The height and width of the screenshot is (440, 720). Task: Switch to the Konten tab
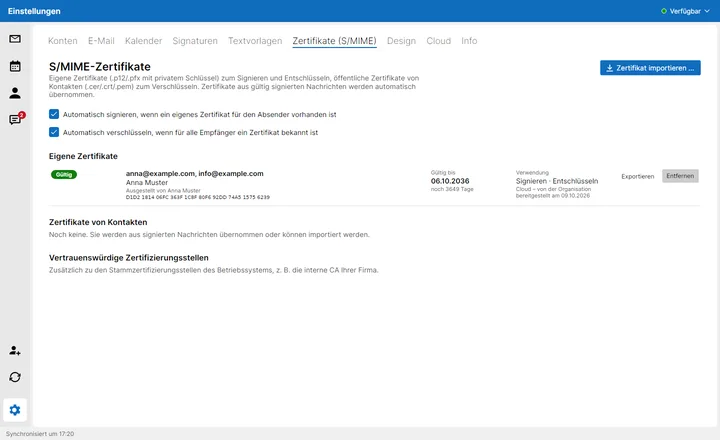coord(62,41)
